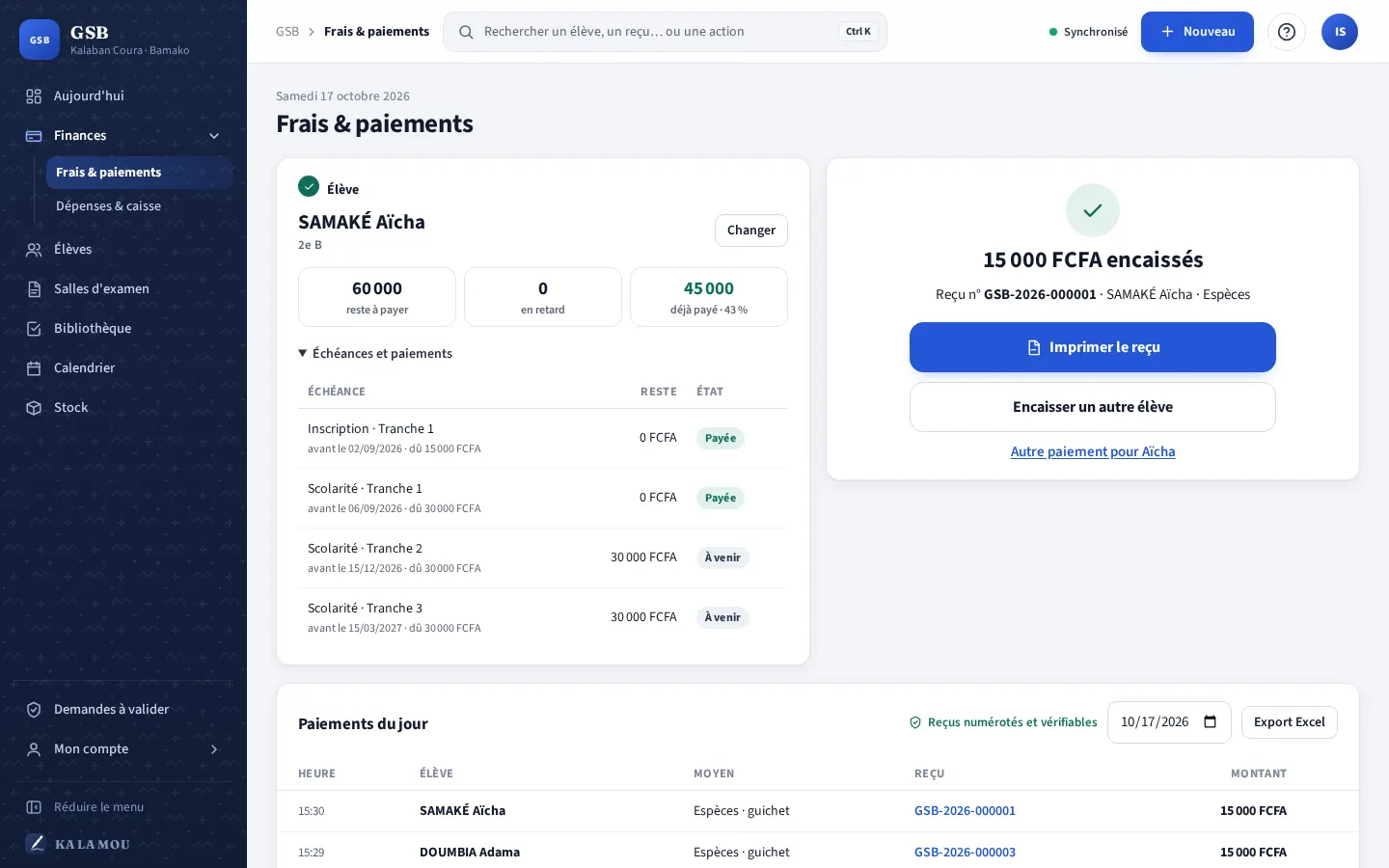Screen dimensions: 1389x868
Task: Click the Salles d'examen document icon
Action: 34,288
